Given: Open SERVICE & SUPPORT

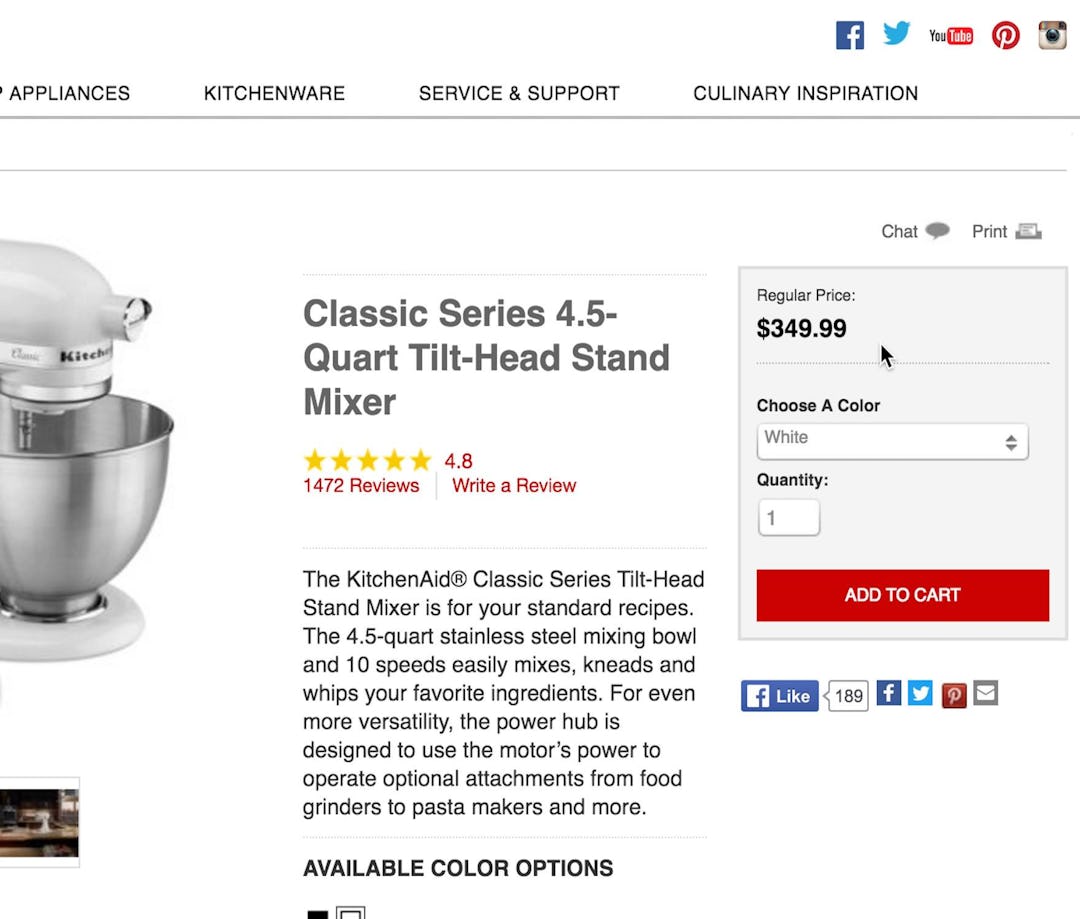Looking at the screenshot, I should click(x=519, y=93).
